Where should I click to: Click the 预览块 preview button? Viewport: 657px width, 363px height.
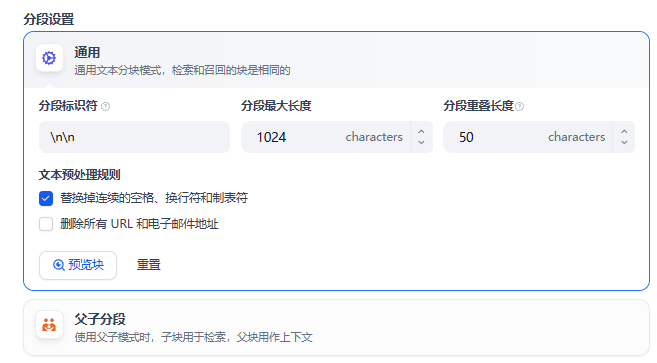tap(78, 265)
